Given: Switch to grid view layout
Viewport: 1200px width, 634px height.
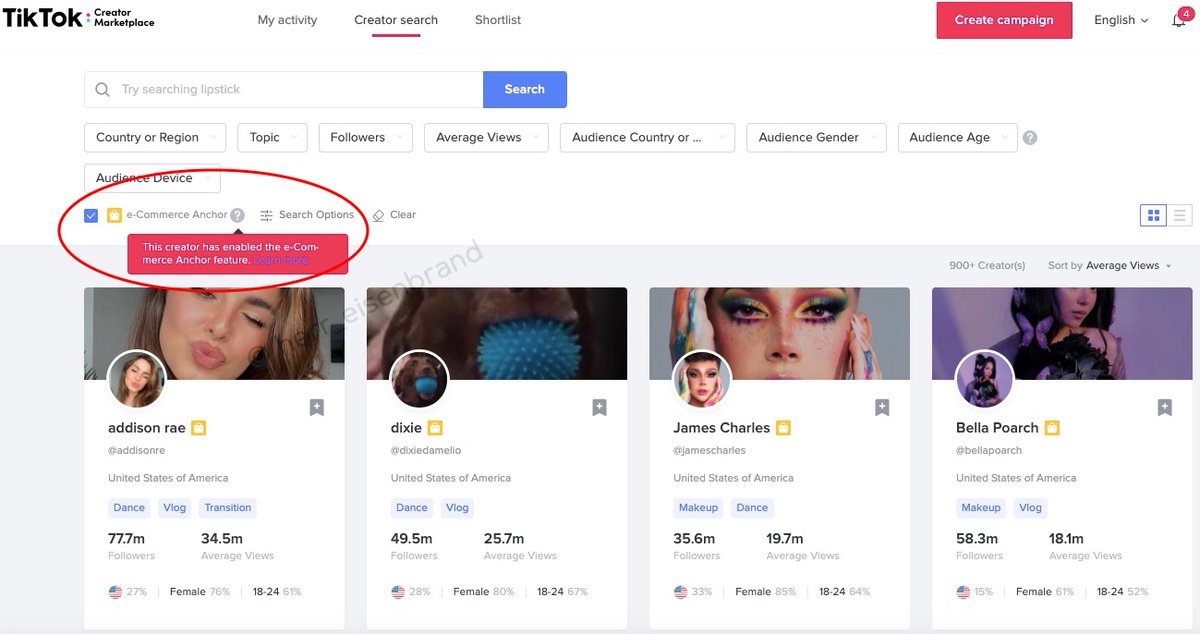Looking at the screenshot, I should (1153, 215).
